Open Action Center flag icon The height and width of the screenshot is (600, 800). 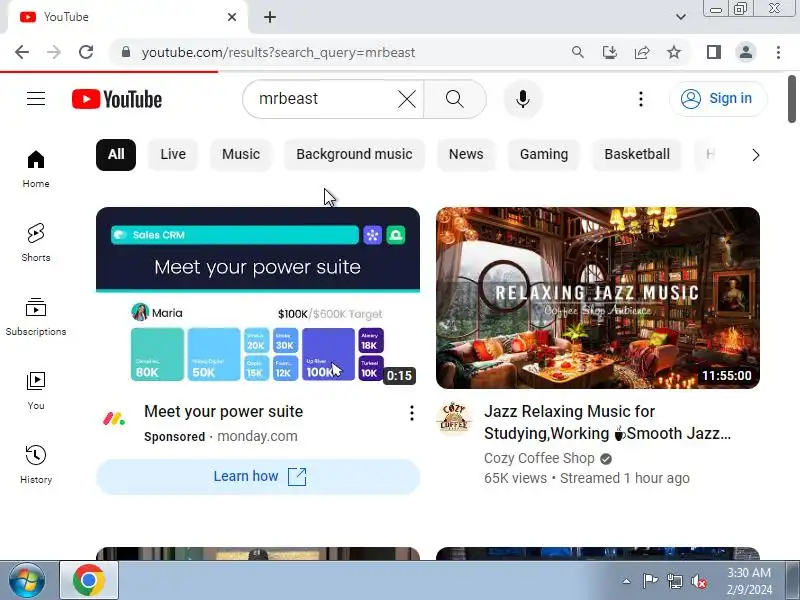(650, 581)
